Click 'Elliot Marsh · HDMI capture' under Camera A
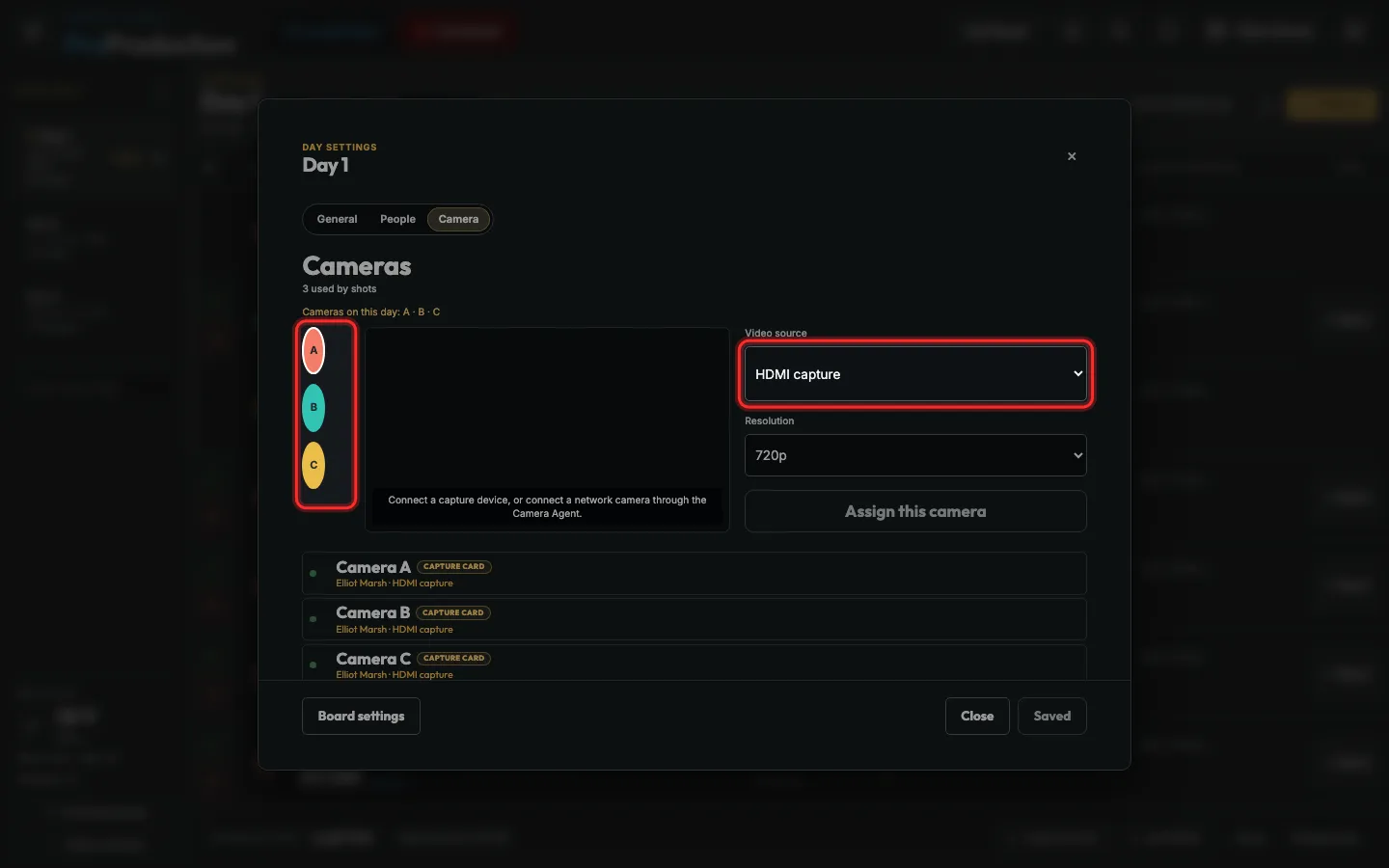The width and height of the screenshot is (1389, 868). [395, 583]
